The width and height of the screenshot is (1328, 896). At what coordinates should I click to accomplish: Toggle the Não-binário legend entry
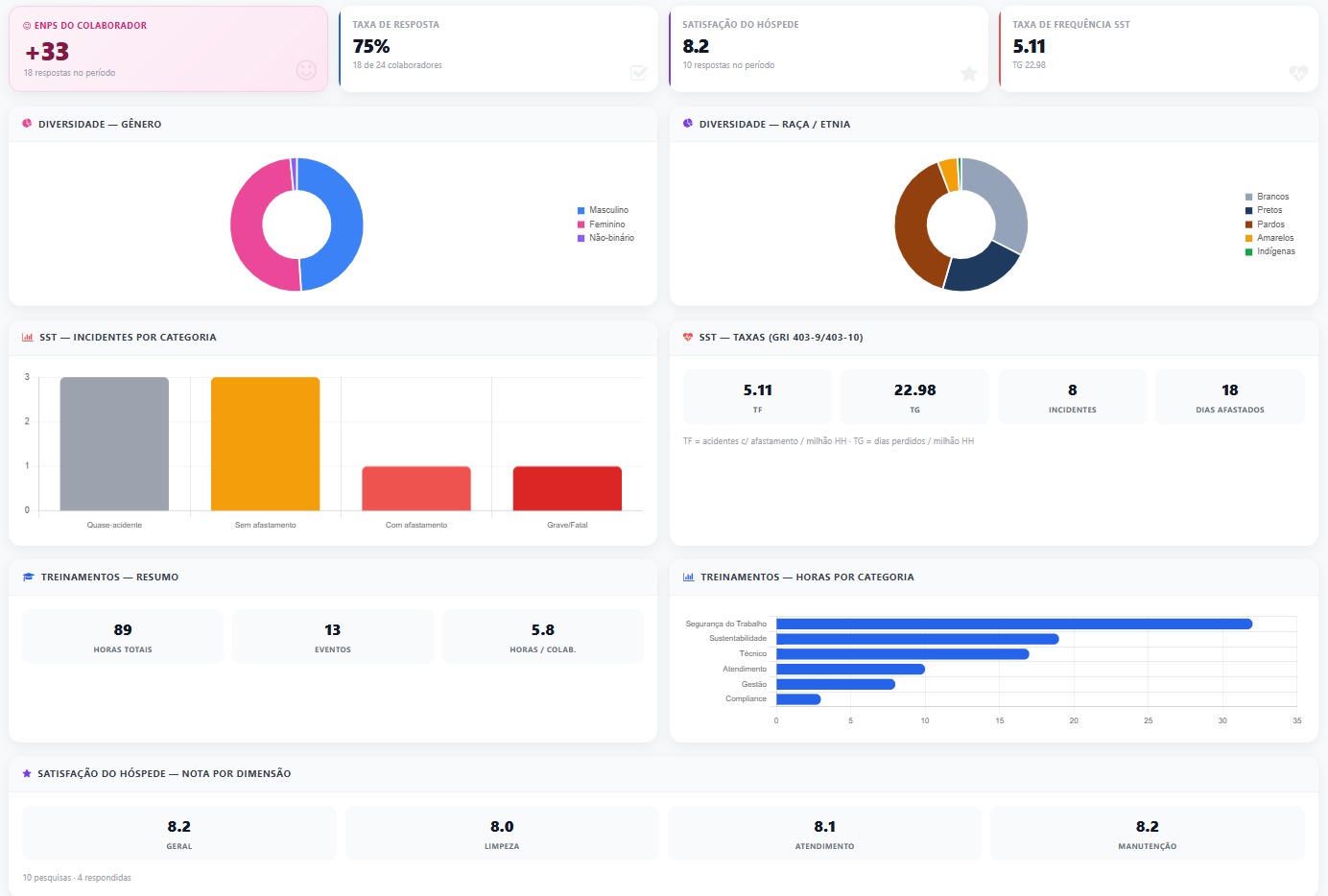point(605,238)
